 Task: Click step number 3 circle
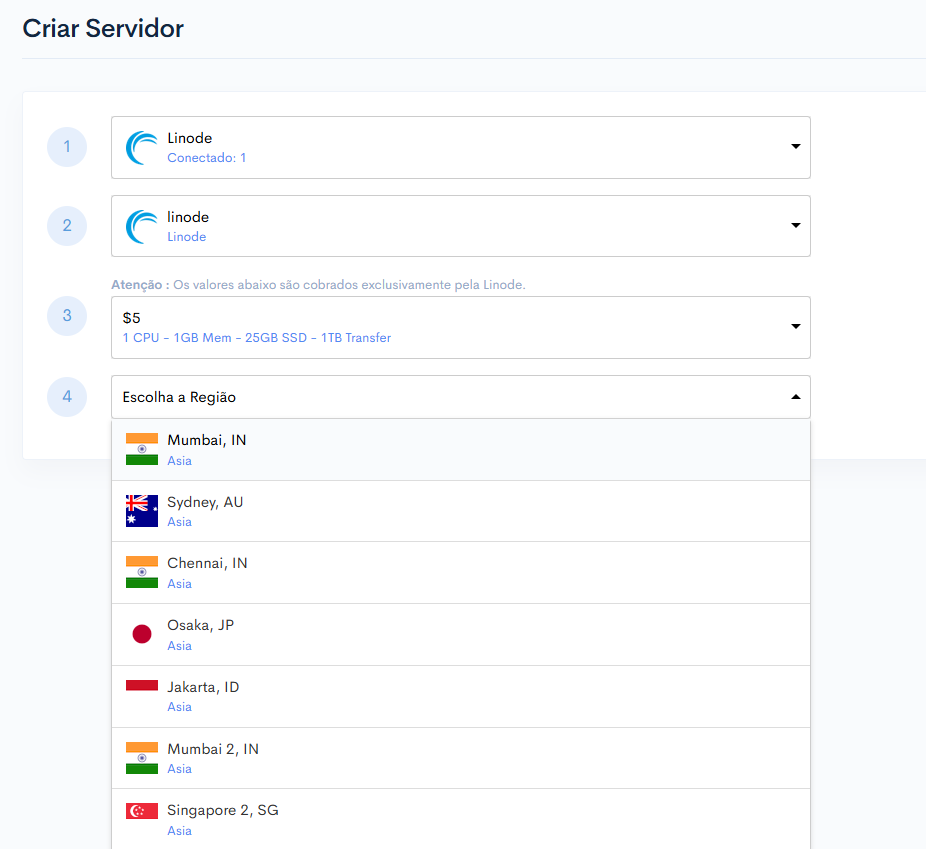coord(67,316)
